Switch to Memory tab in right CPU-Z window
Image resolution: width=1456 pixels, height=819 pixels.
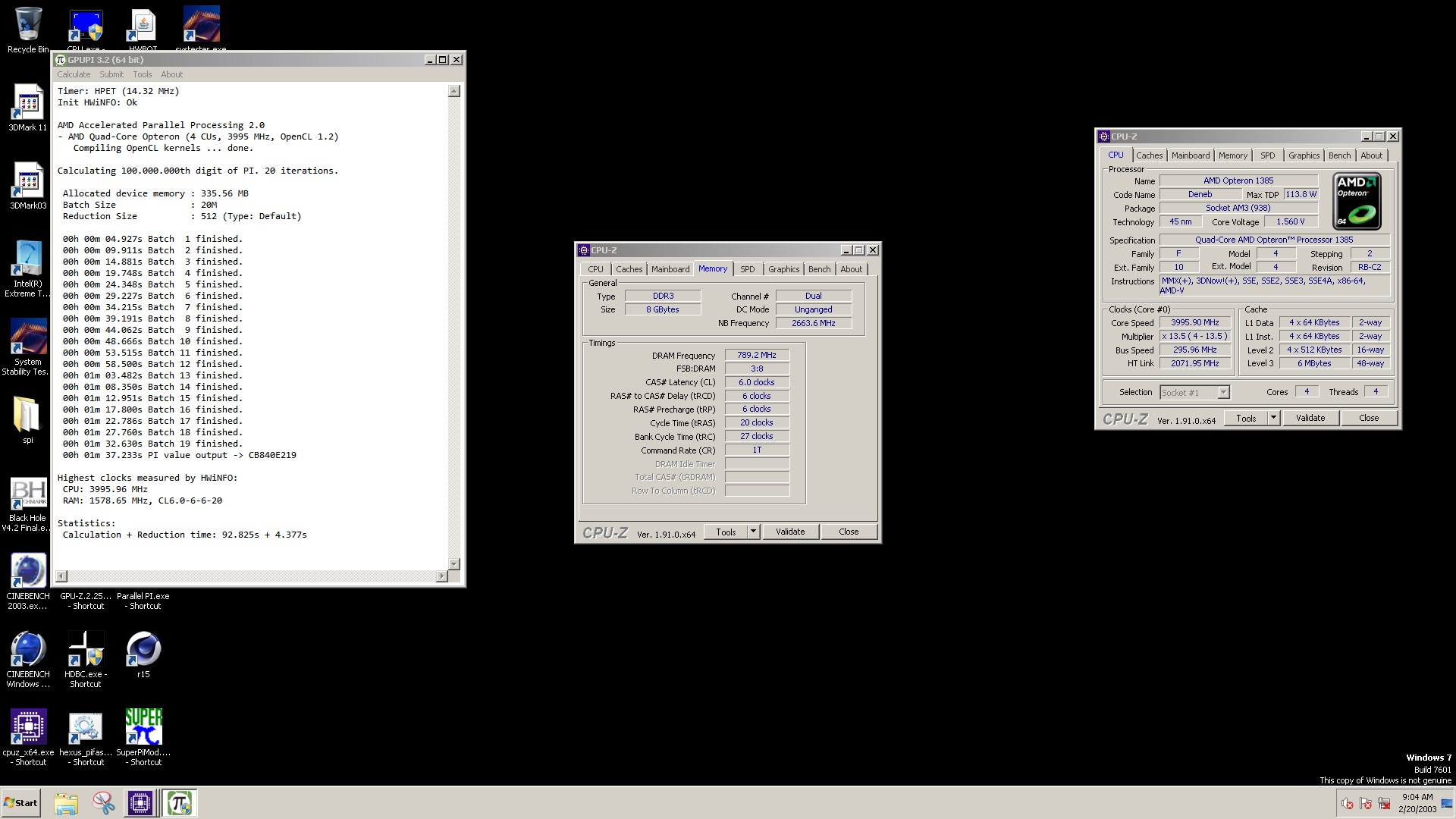coord(1233,155)
